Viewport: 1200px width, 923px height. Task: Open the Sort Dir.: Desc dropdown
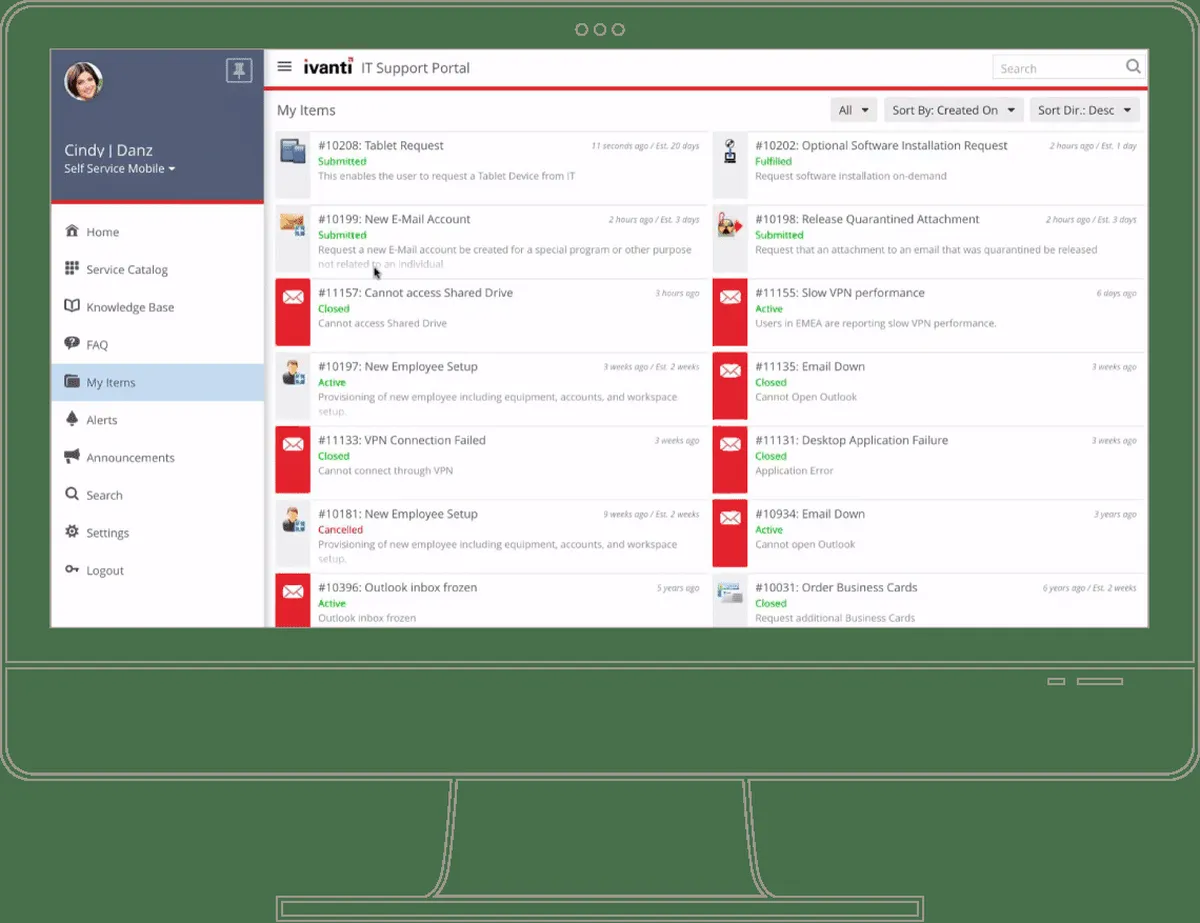[1084, 110]
